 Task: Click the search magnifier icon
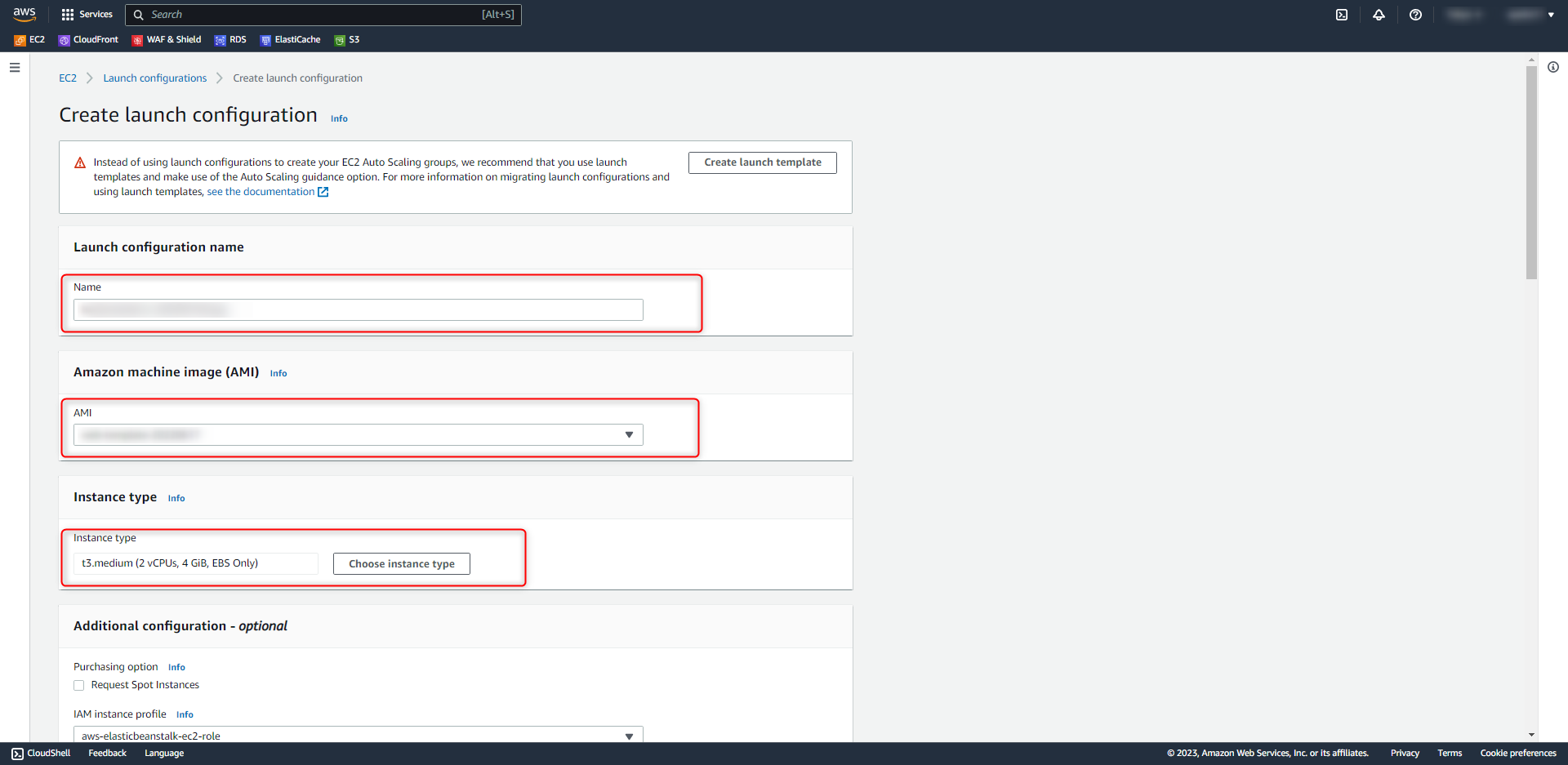(x=139, y=15)
